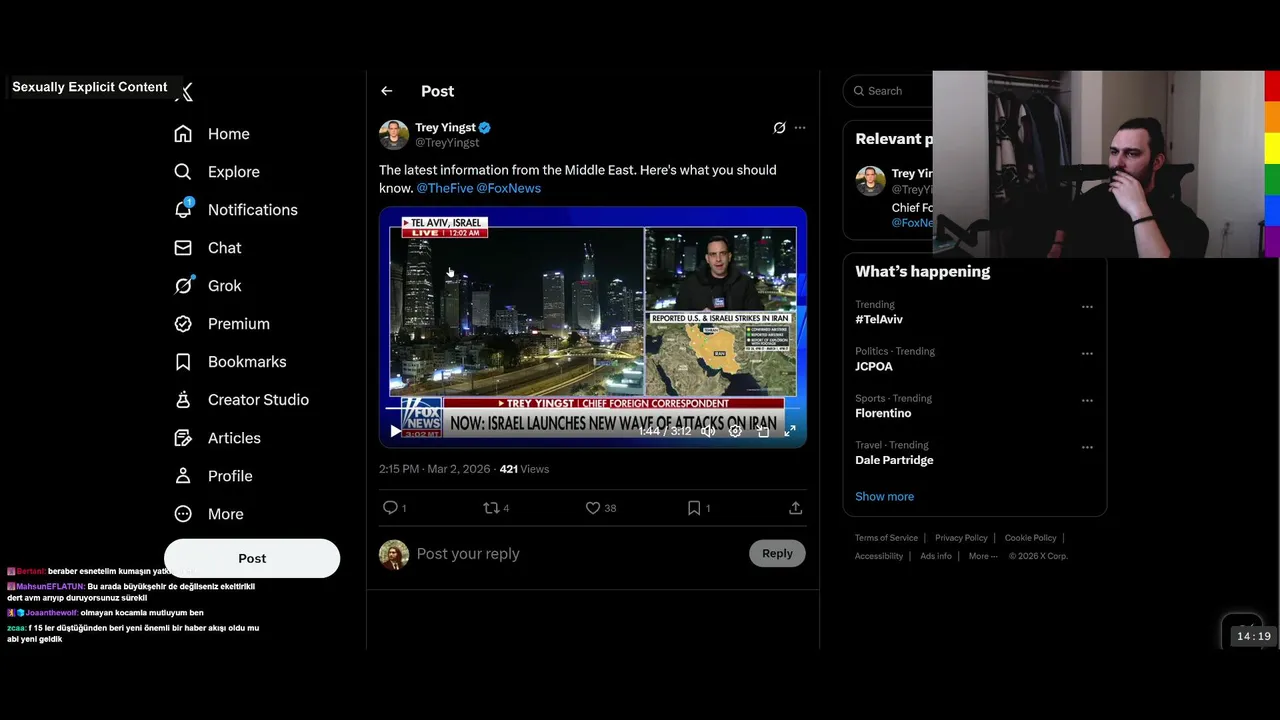Play the Fox News video
This screenshot has height=720, width=1280.
(396, 431)
